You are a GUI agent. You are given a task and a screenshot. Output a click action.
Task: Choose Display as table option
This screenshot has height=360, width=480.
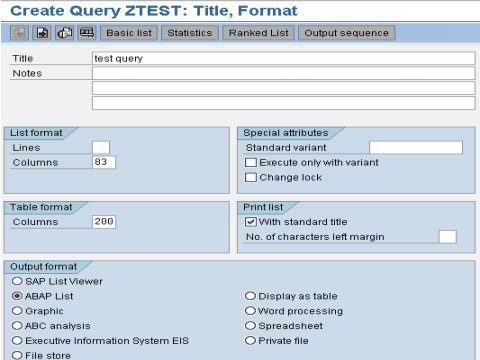pyautogui.click(x=250, y=296)
